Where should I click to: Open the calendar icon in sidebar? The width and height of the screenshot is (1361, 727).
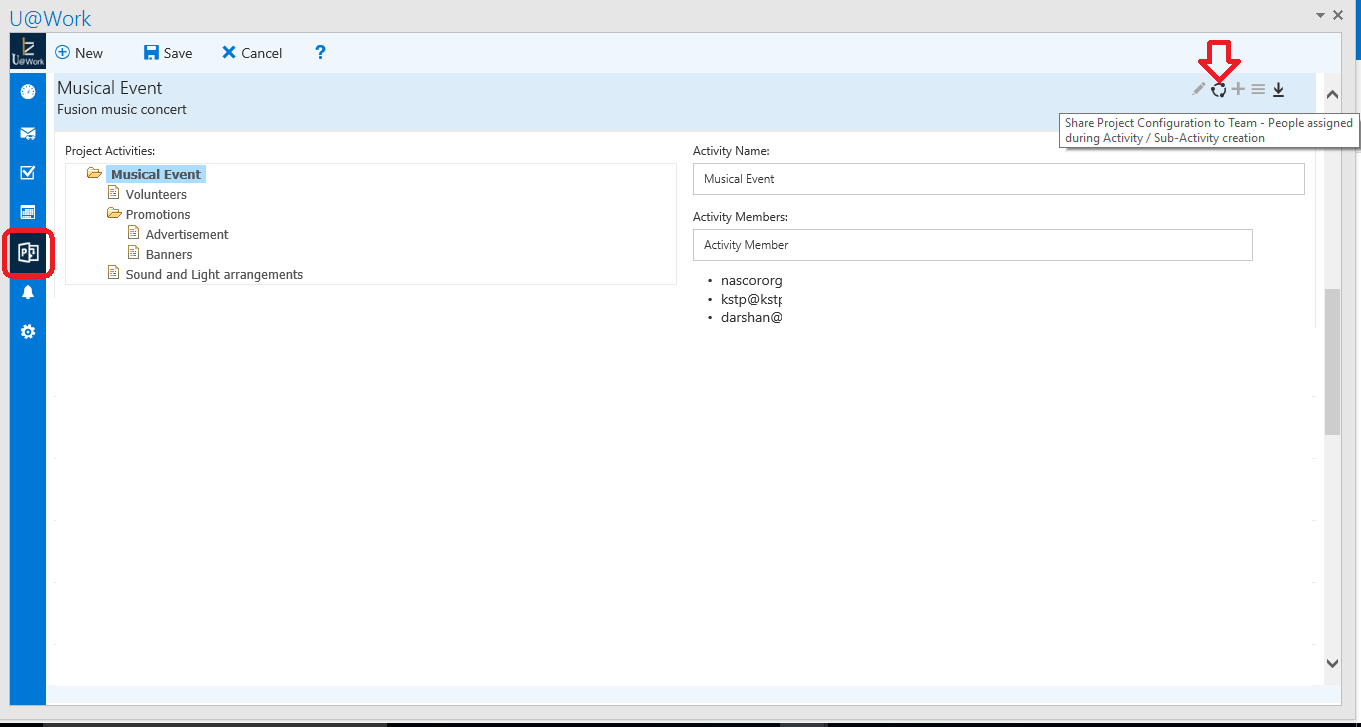(28, 212)
